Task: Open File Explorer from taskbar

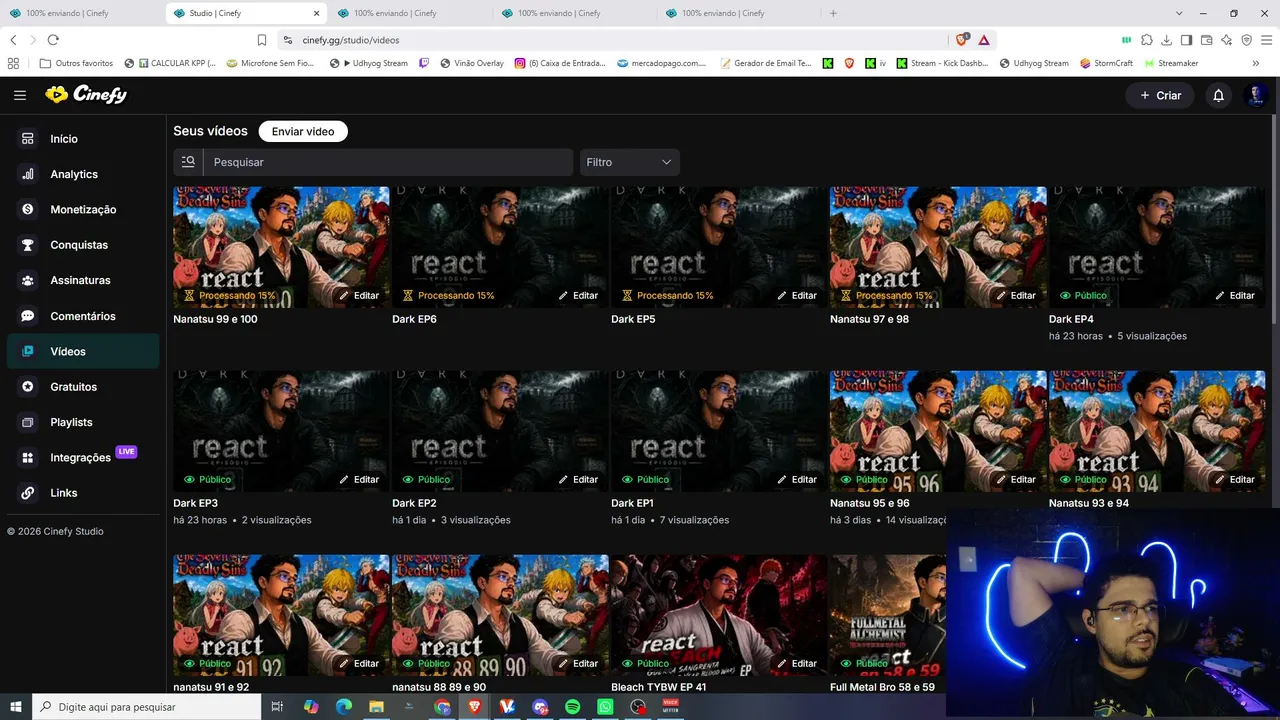Action: (x=376, y=707)
